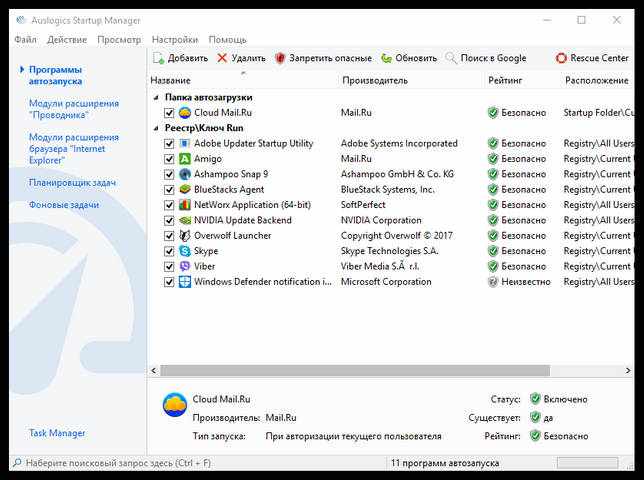Viewport: 644px width, 480px height.
Task: Click the Viber app icon
Action: (185, 266)
